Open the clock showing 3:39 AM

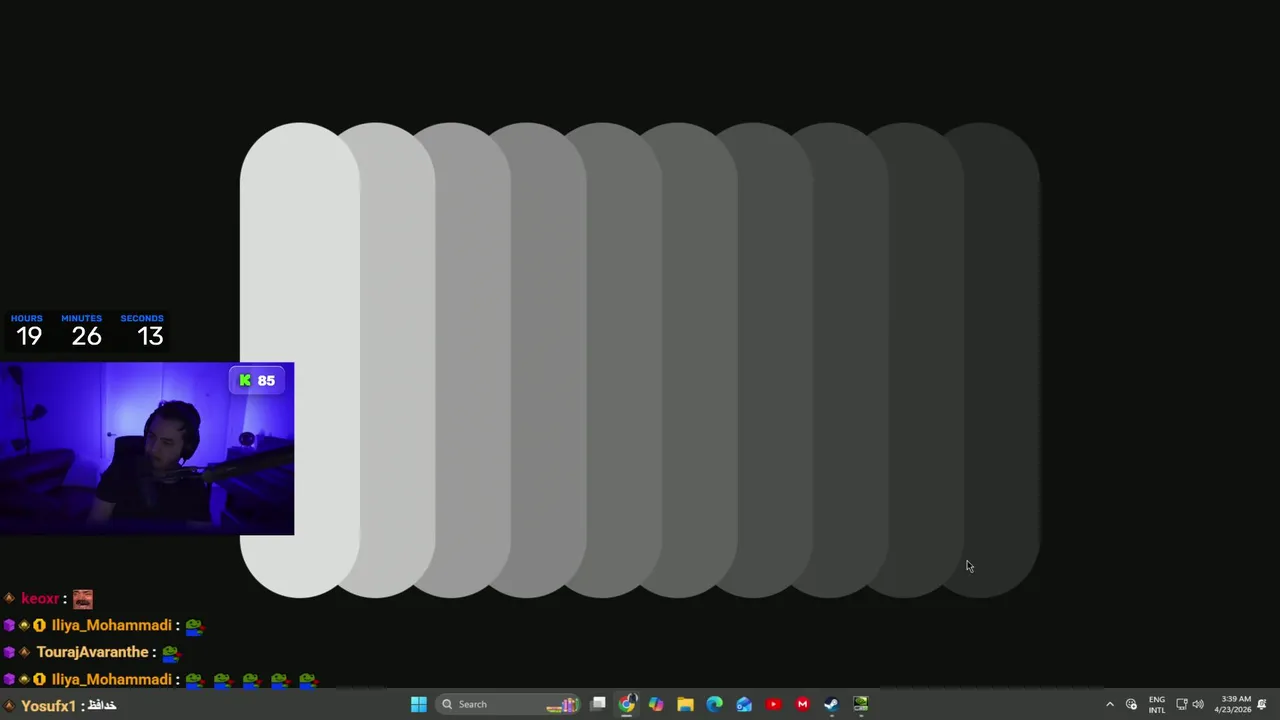(1233, 704)
